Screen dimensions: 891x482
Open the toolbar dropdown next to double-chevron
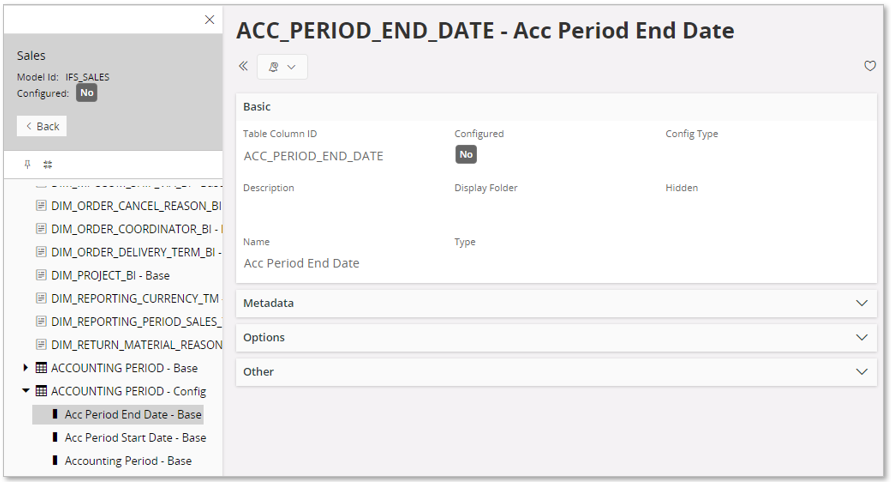click(282, 67)
